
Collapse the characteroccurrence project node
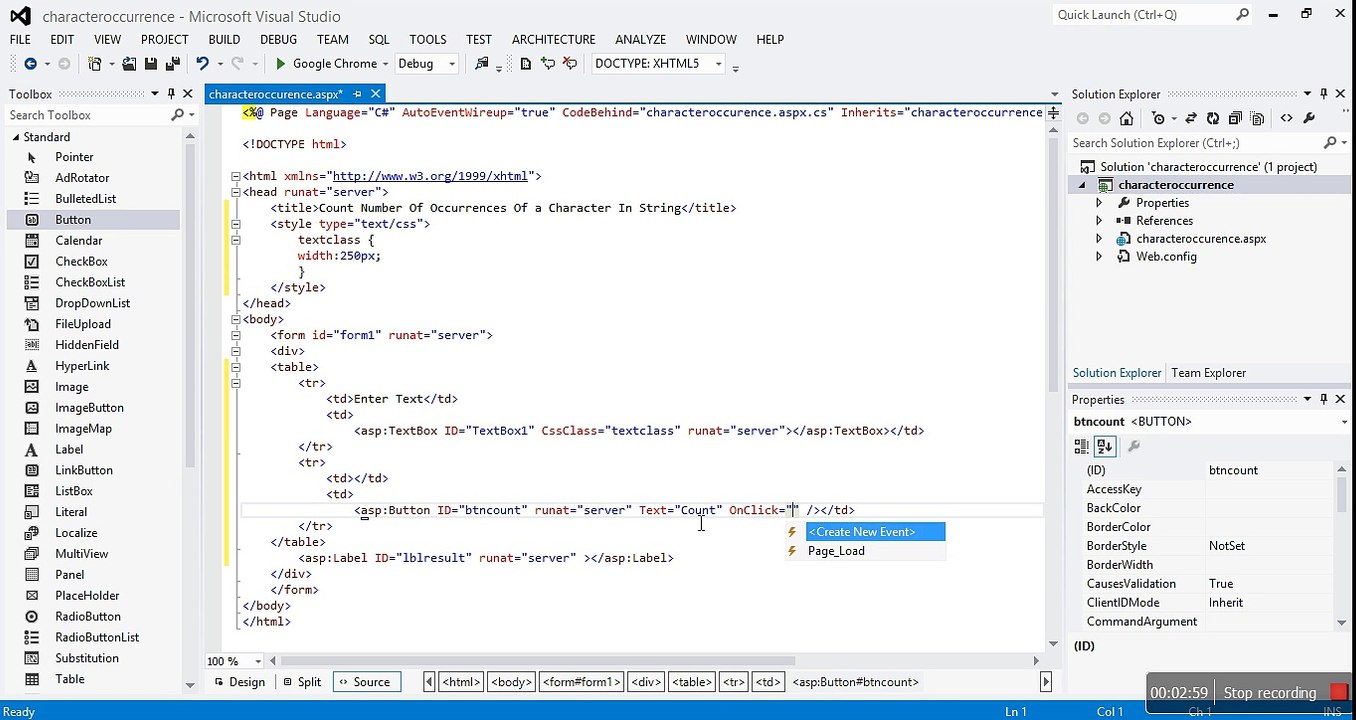1082,185
